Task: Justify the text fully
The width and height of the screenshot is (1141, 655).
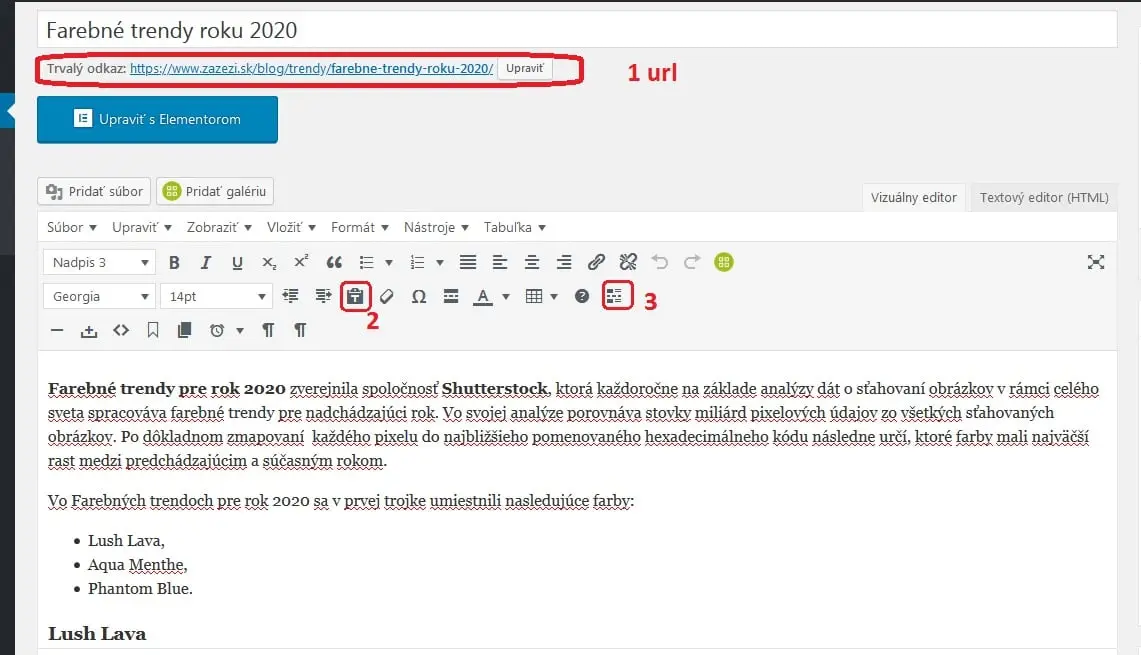Action: point(468,263)
